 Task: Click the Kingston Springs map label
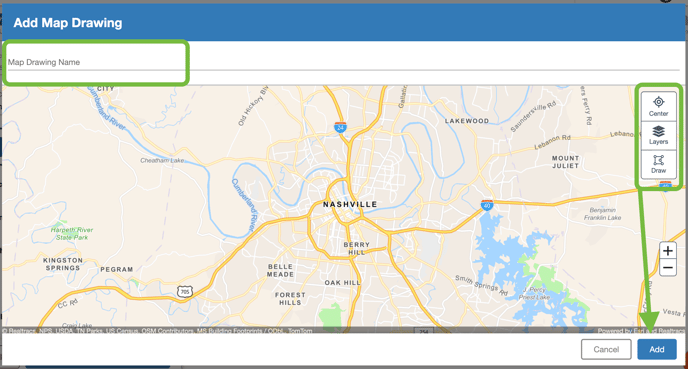63,264
